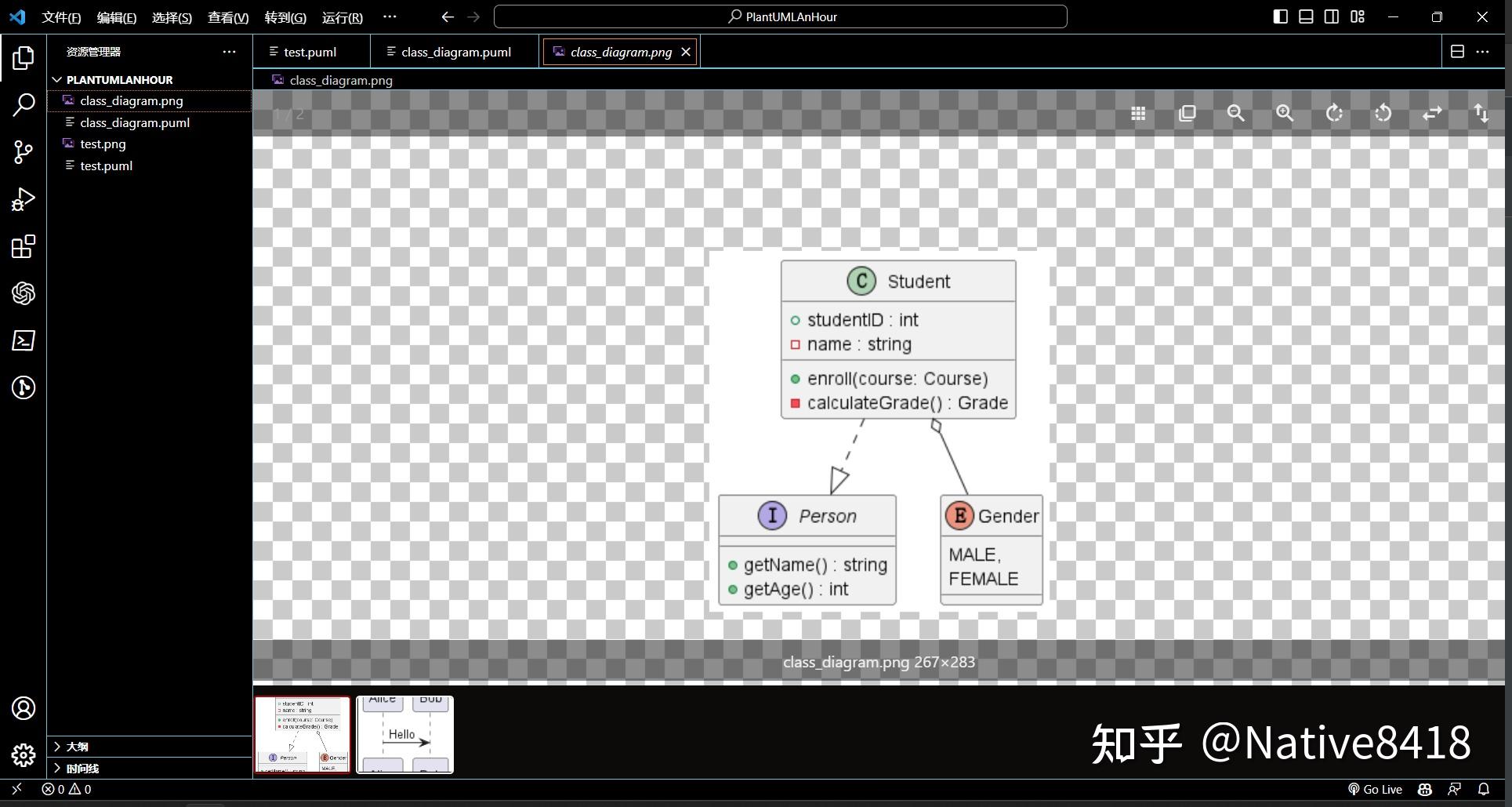Screen dimensions: 1512x807
Task: Toggle the secondary side bar layout button
Action: (x=1332, y=16)
